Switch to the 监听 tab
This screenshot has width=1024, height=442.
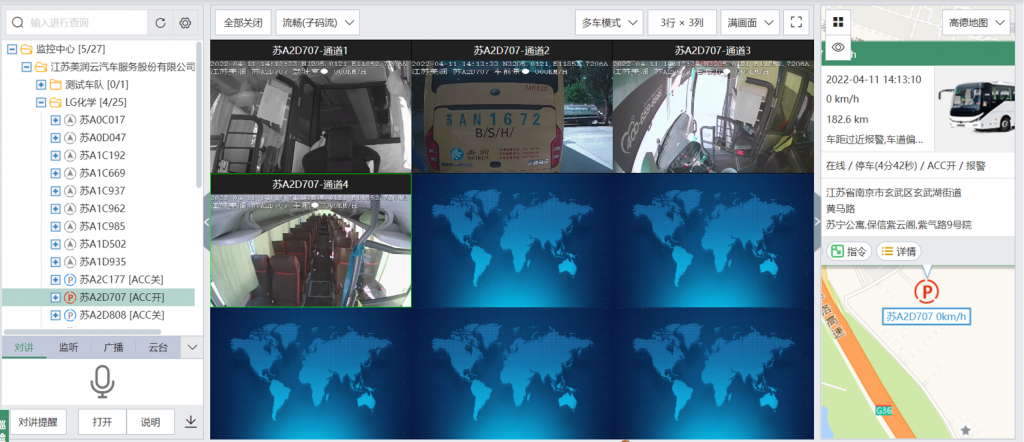pyautogui.click(x=69, y=348)
